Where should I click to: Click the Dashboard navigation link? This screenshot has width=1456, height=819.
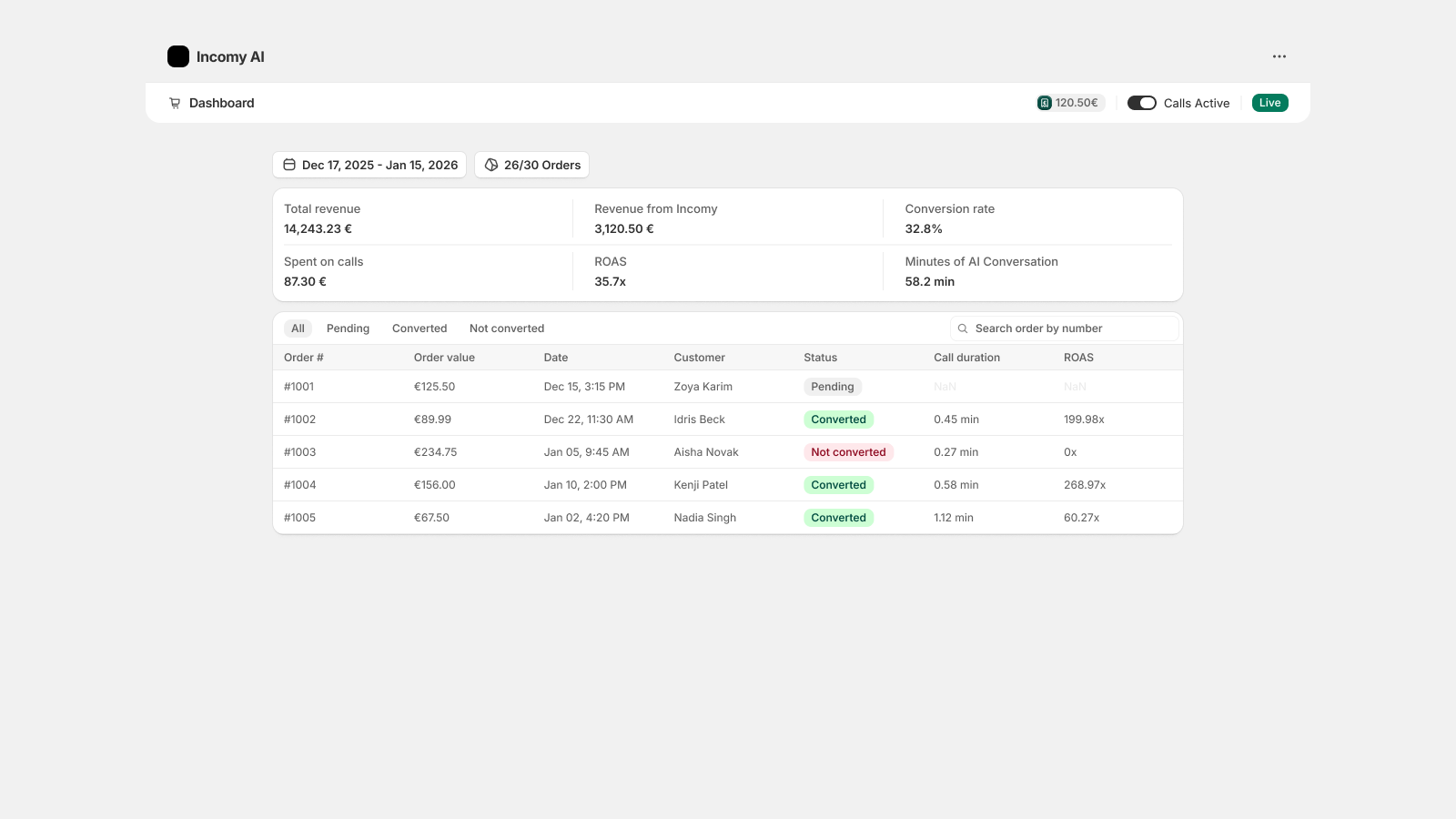(x=221, y=103)
